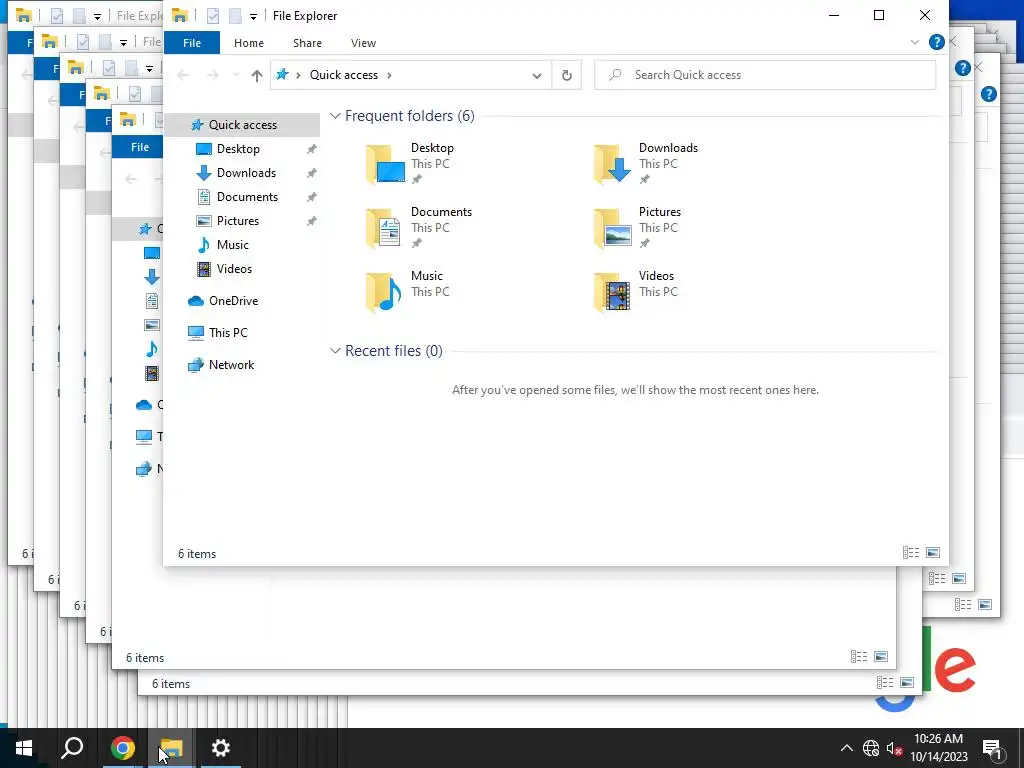This screenshot has height=768, width=1024.
Task: Select the Desktop folder icon in Frequent folders
Action: tap(385, 164)
